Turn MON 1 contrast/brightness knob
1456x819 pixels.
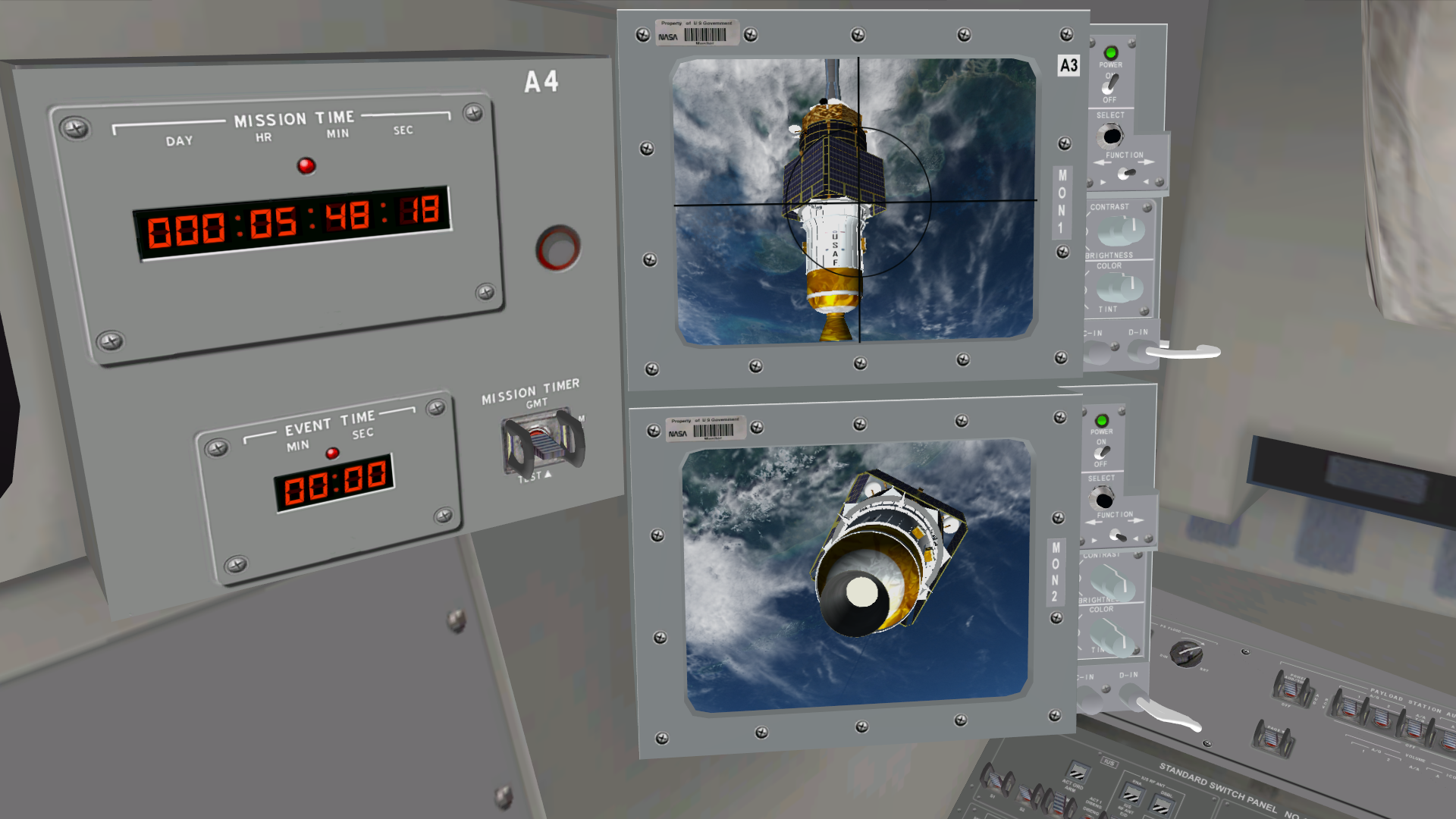[x=1120, y=231]
